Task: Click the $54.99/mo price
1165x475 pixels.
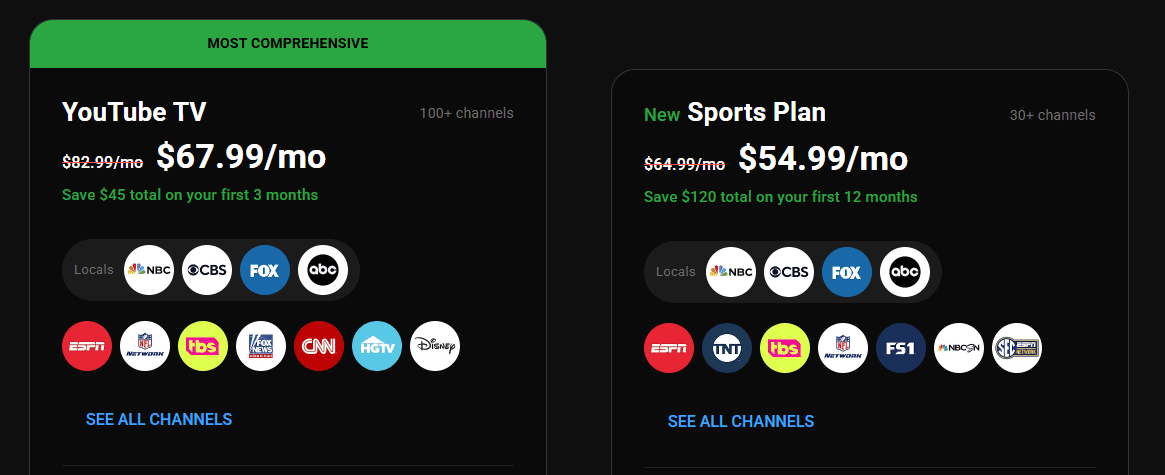Action: pyautogui.click(x=823, y=159)
